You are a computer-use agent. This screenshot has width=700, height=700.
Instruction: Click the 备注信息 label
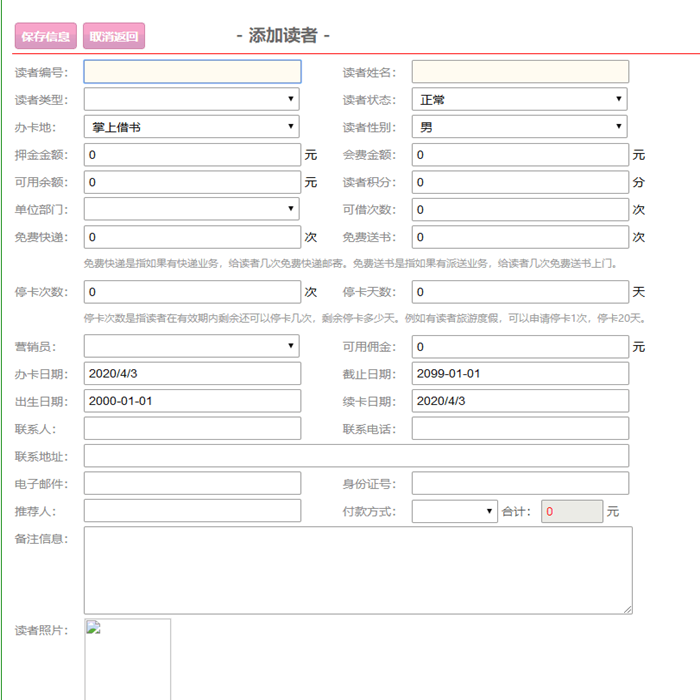pyautogui.click(x=42, y=539)
